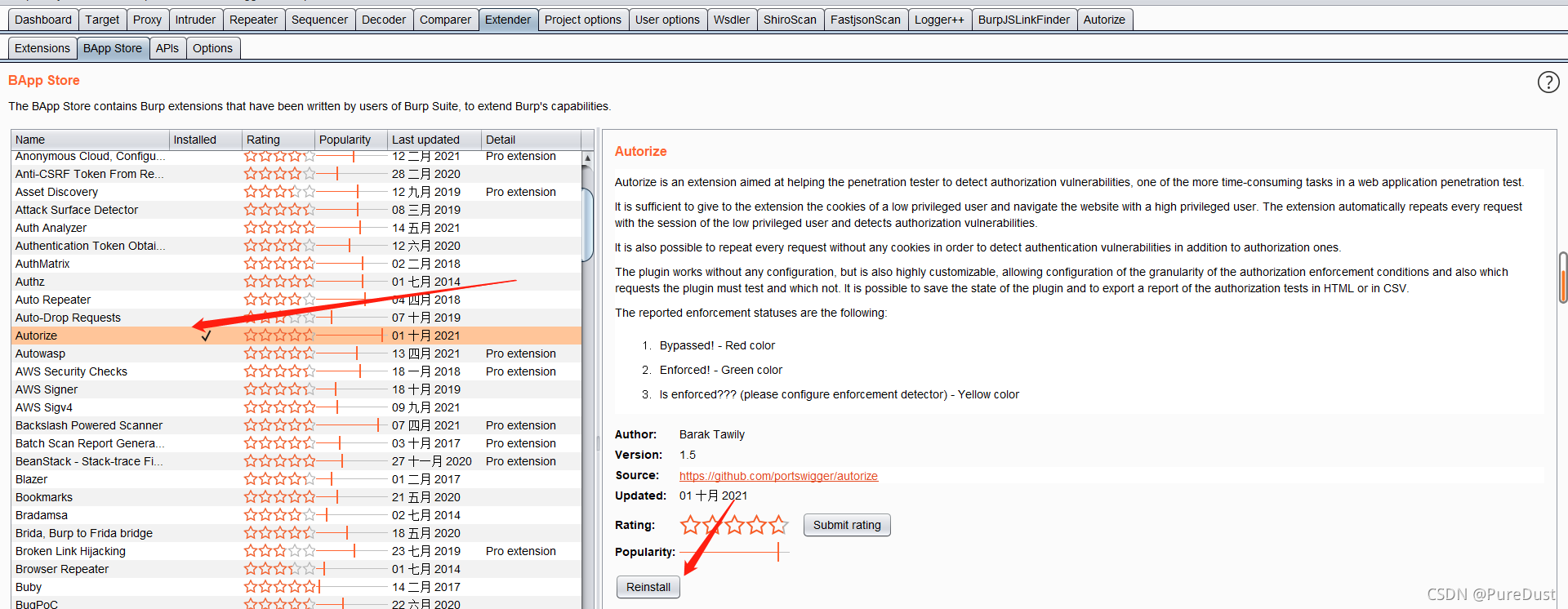
Task: Select the Authz extension row
Action: pos(296,282)
